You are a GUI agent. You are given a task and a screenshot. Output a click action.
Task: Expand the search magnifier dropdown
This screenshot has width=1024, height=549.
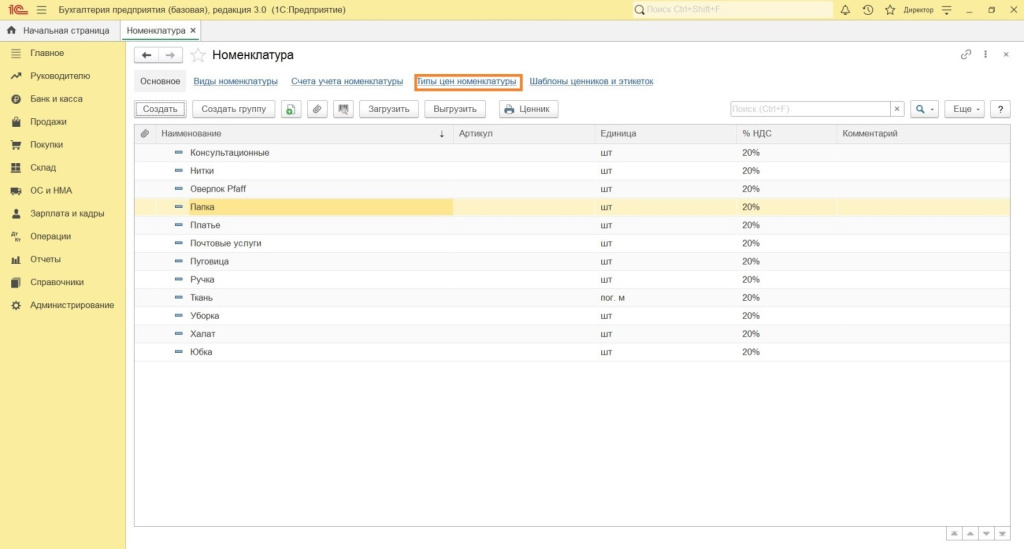[x=924, y=109]
